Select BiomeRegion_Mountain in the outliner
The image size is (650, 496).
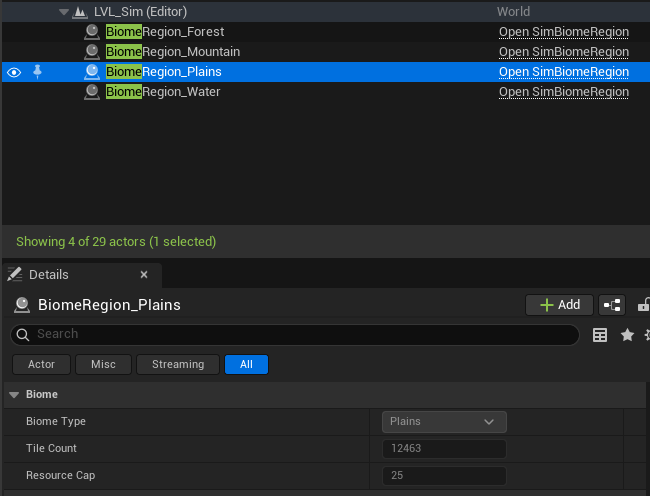[173, 52]
